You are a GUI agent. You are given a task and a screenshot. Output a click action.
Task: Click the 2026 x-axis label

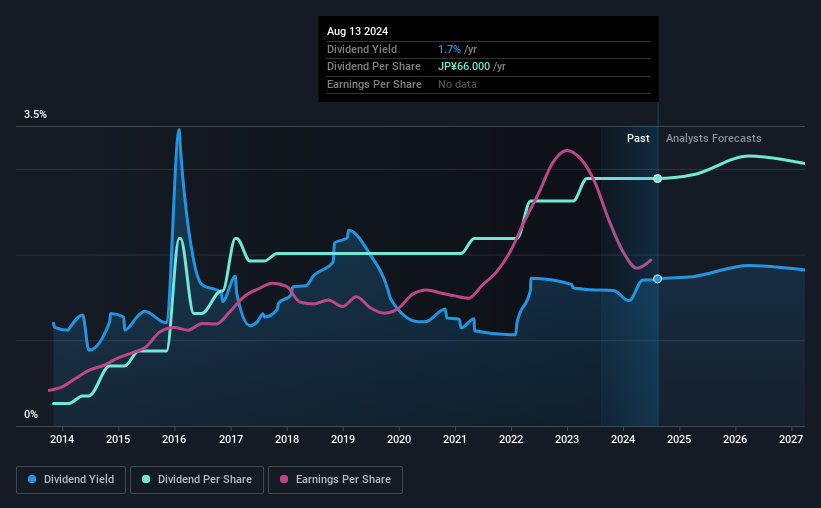pyautogui.click(x=735, y=439)
